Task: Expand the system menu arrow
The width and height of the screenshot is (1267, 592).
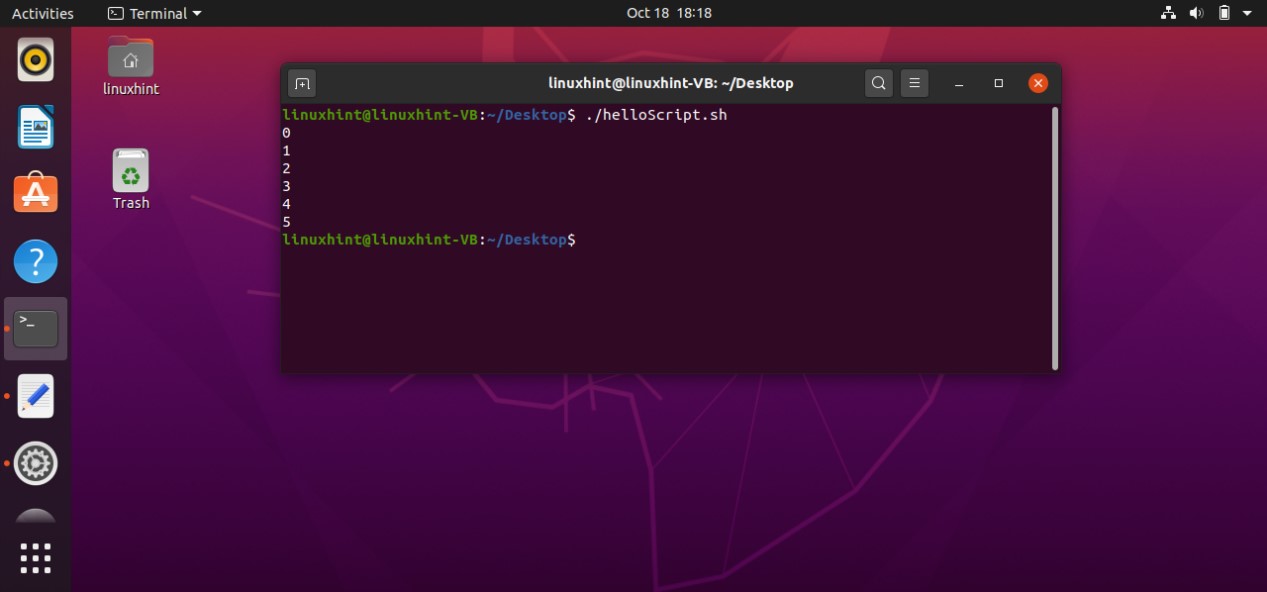Action: pyautogui.click(x=1248, y=13)
